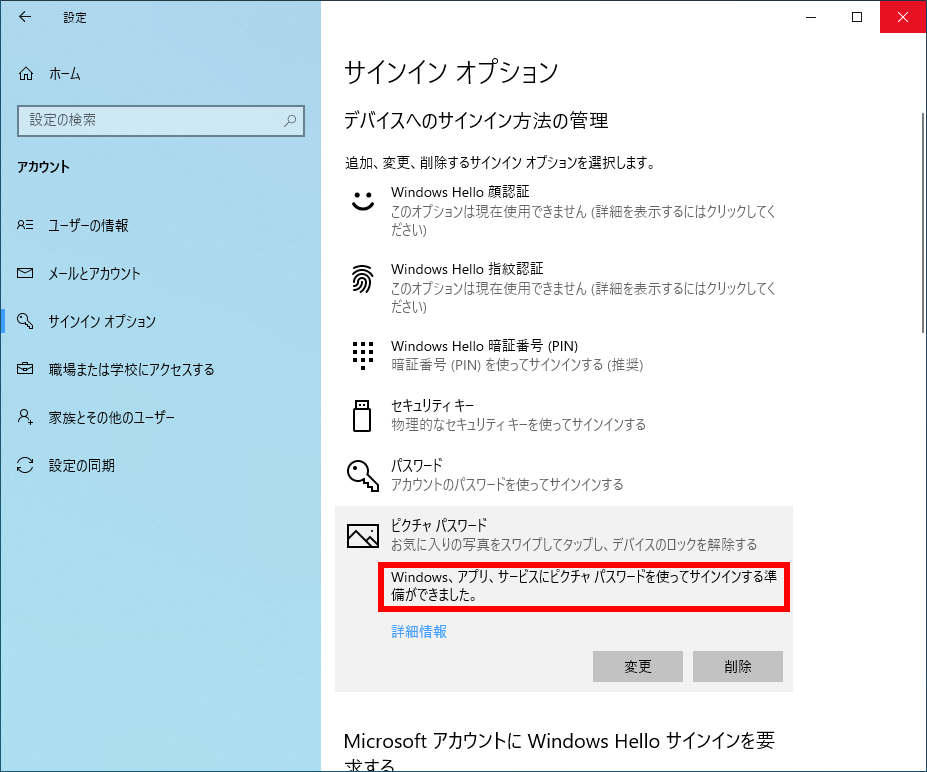Click the vertical scrollbar on right
This screenshot has width=927, height=772.
922,222
